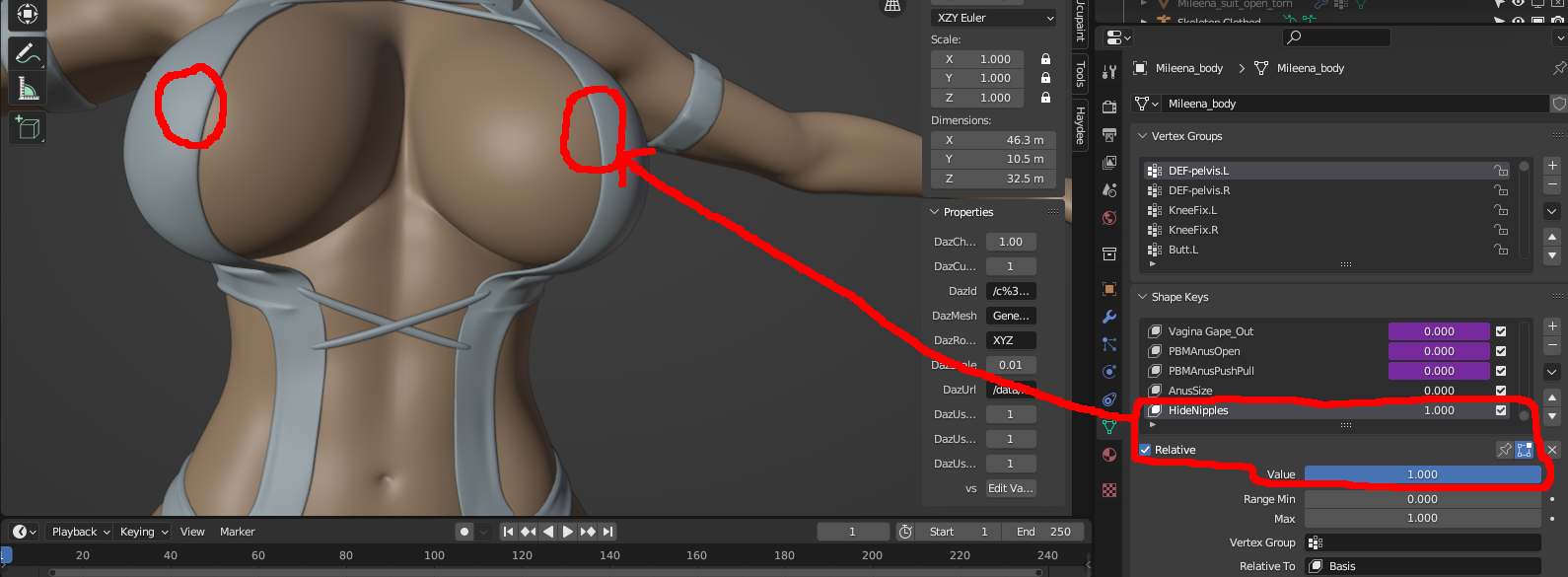Screen dimensions: 1568x577
Task: Open the Playback menu
Action: [x=81, y=532]
